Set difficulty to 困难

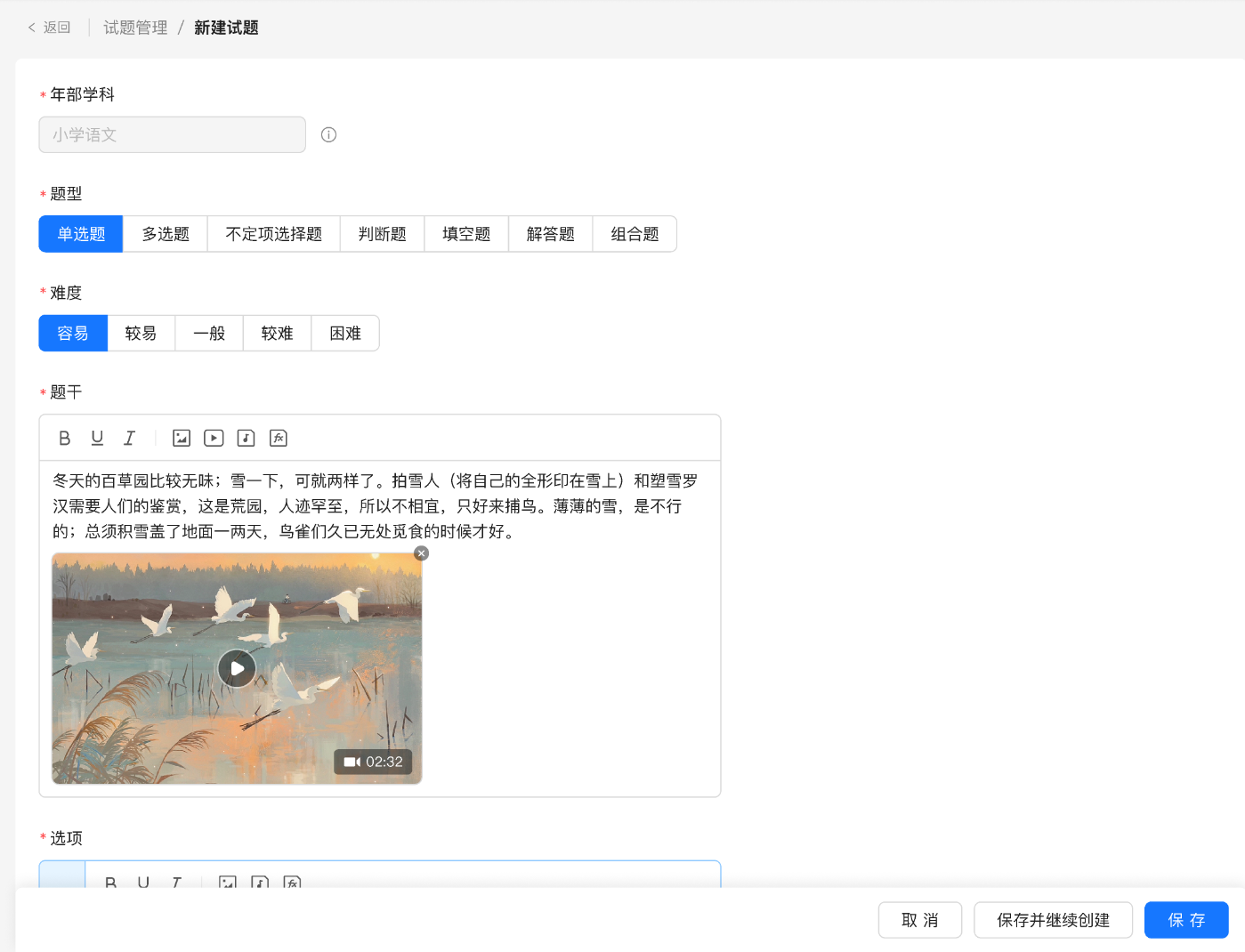(345, 333)
